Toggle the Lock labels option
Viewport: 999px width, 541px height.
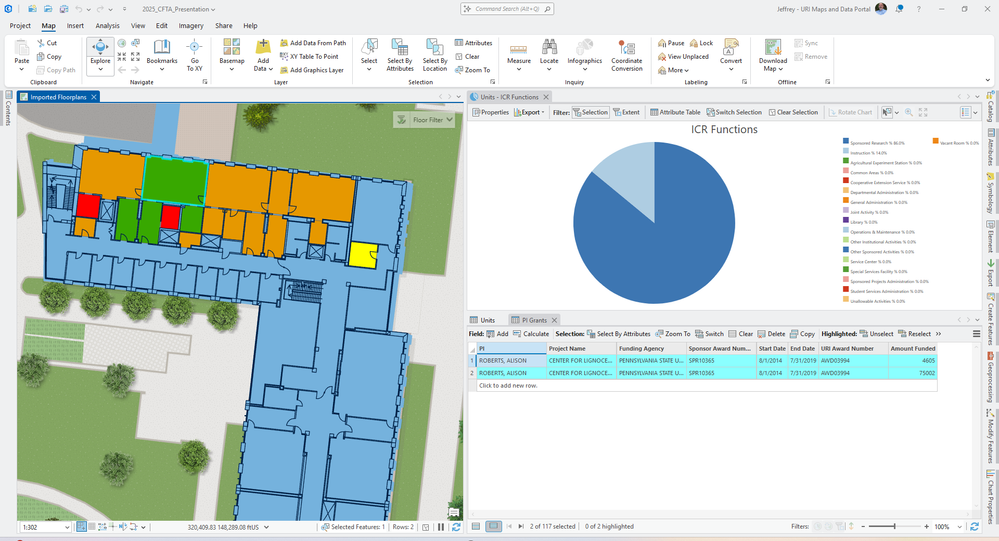click(700, 43)
